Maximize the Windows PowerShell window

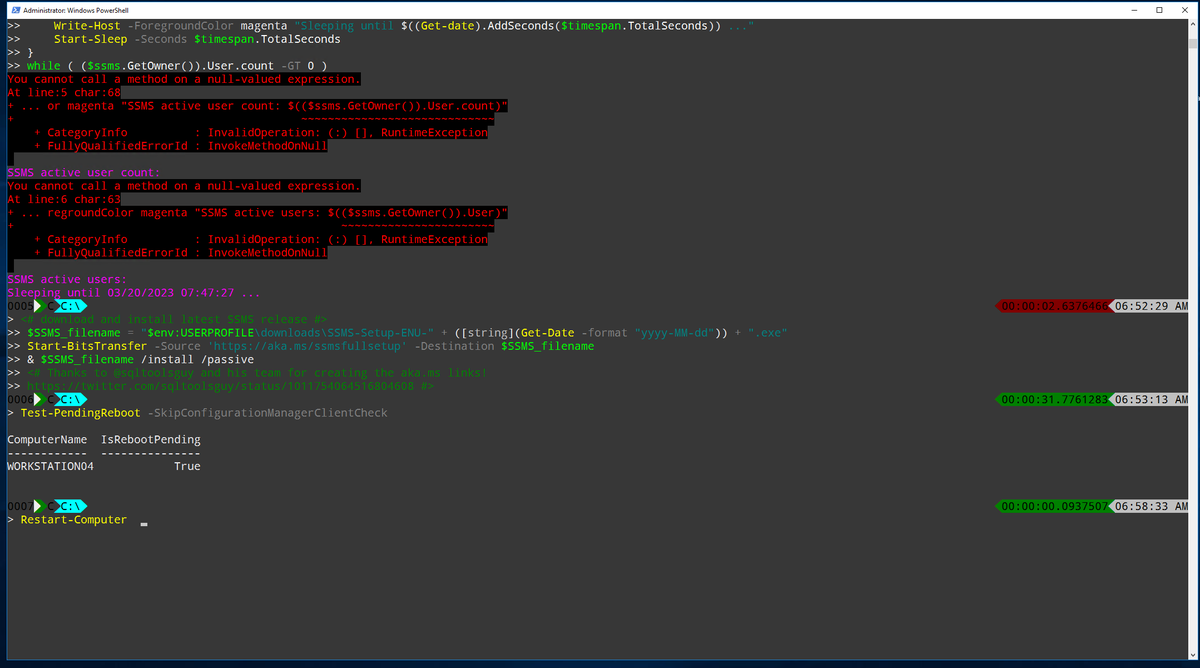point(1158,9)
